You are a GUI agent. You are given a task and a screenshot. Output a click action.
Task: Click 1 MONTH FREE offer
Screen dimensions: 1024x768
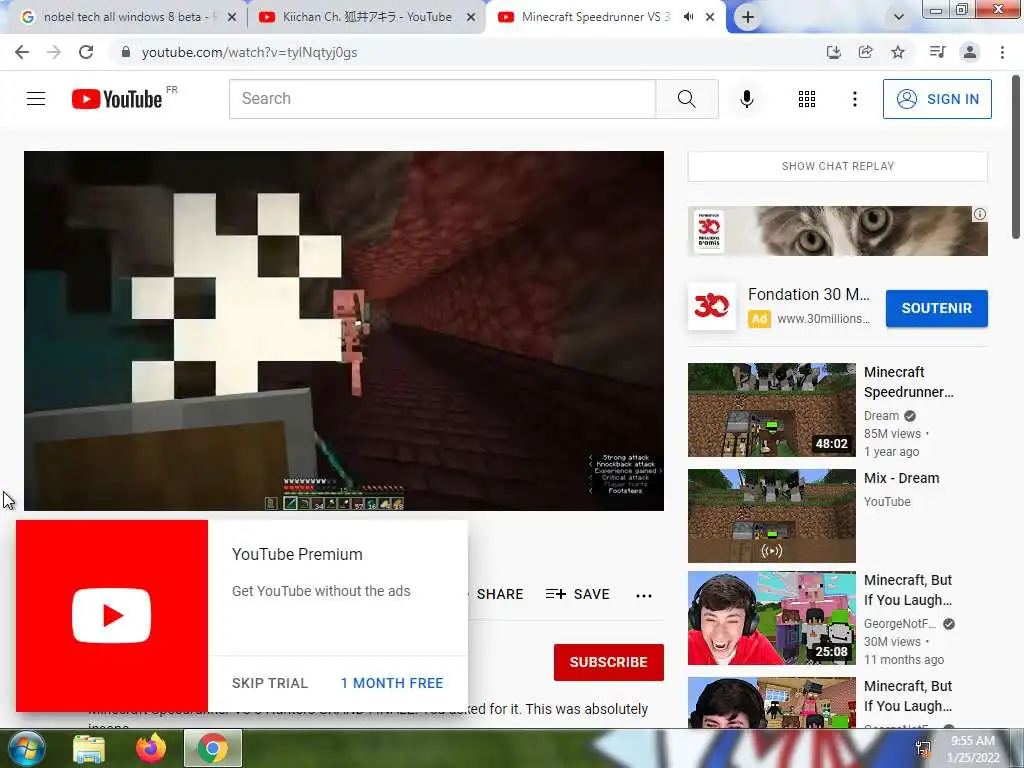[392, 683]
